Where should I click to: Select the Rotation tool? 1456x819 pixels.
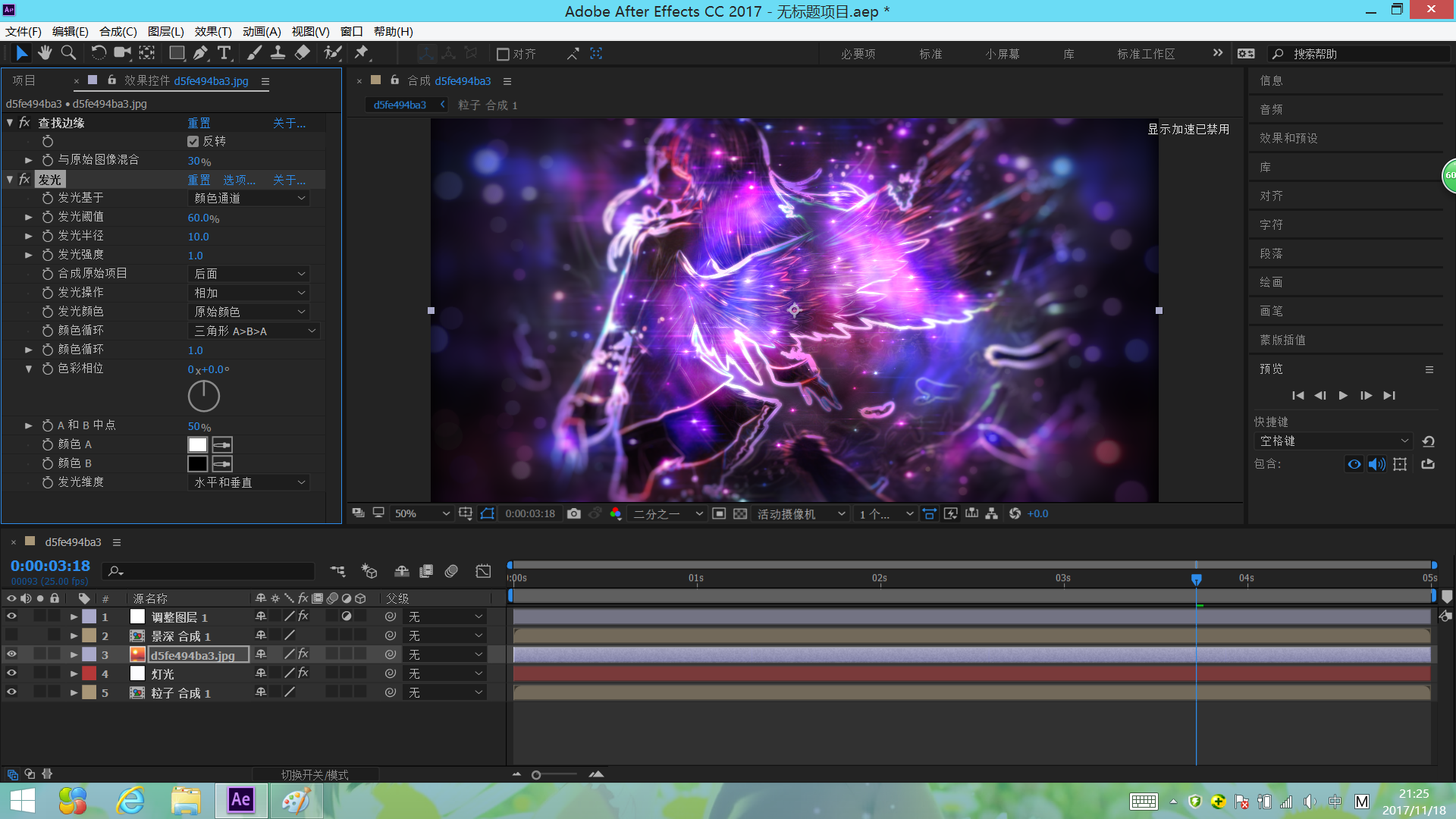pyautogui.click(x=99, y=53)
